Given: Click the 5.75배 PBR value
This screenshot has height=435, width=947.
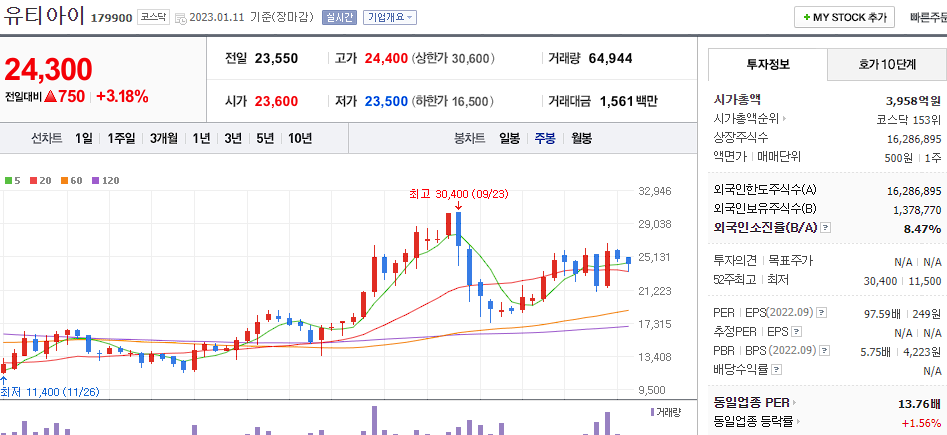Looking at the screenshot, I should coord(875,352).
